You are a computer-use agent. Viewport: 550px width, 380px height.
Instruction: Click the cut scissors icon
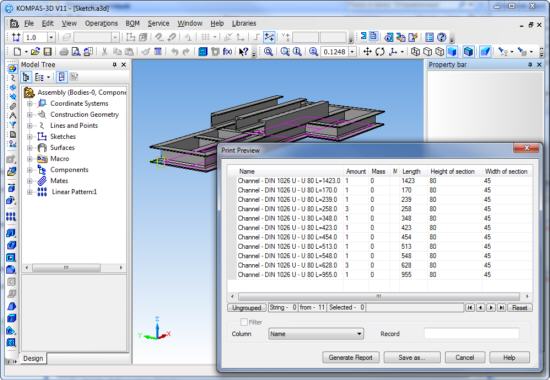(104, 52)
